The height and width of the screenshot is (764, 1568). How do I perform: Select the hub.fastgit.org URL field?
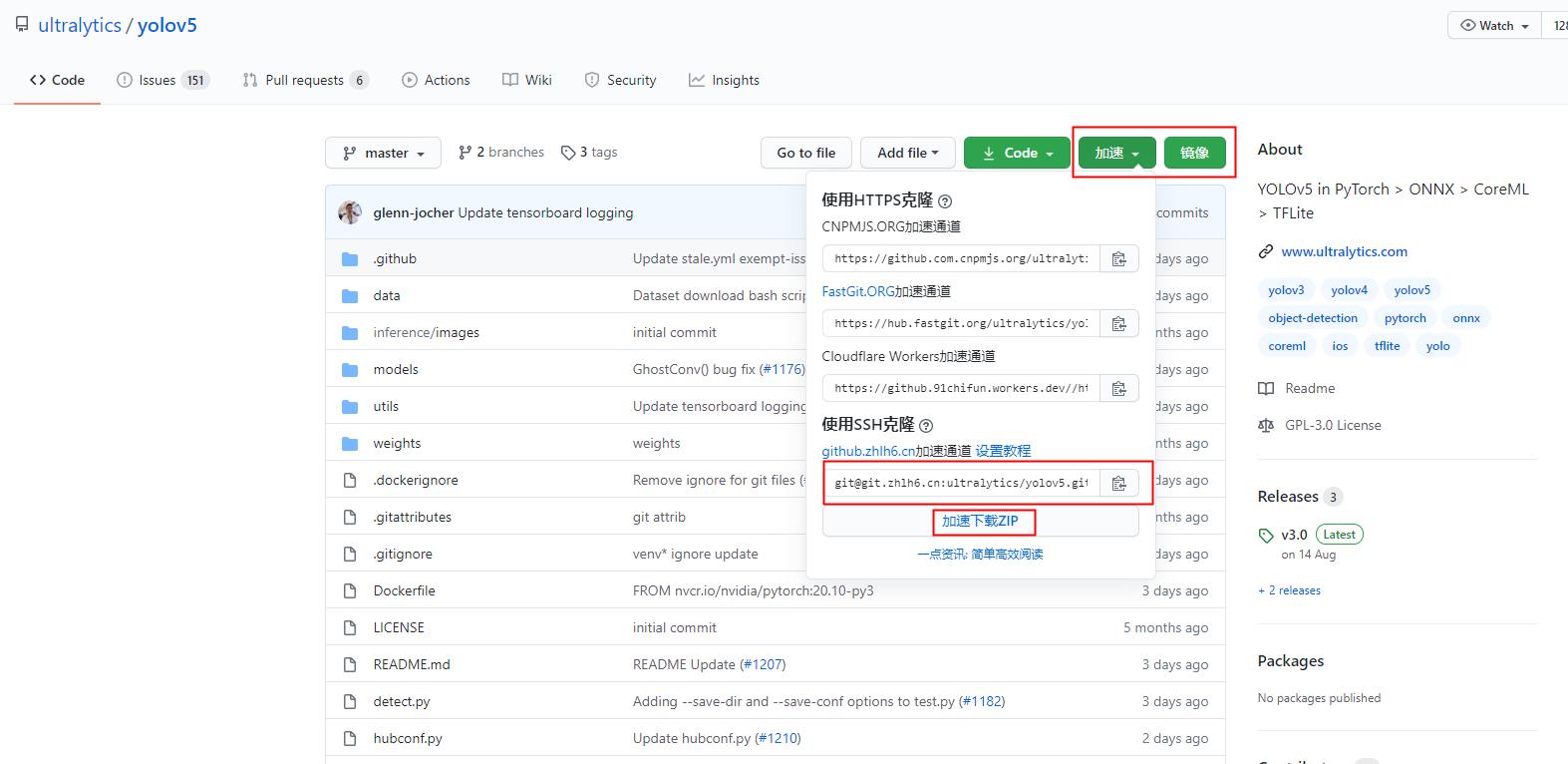click(961, 323)
